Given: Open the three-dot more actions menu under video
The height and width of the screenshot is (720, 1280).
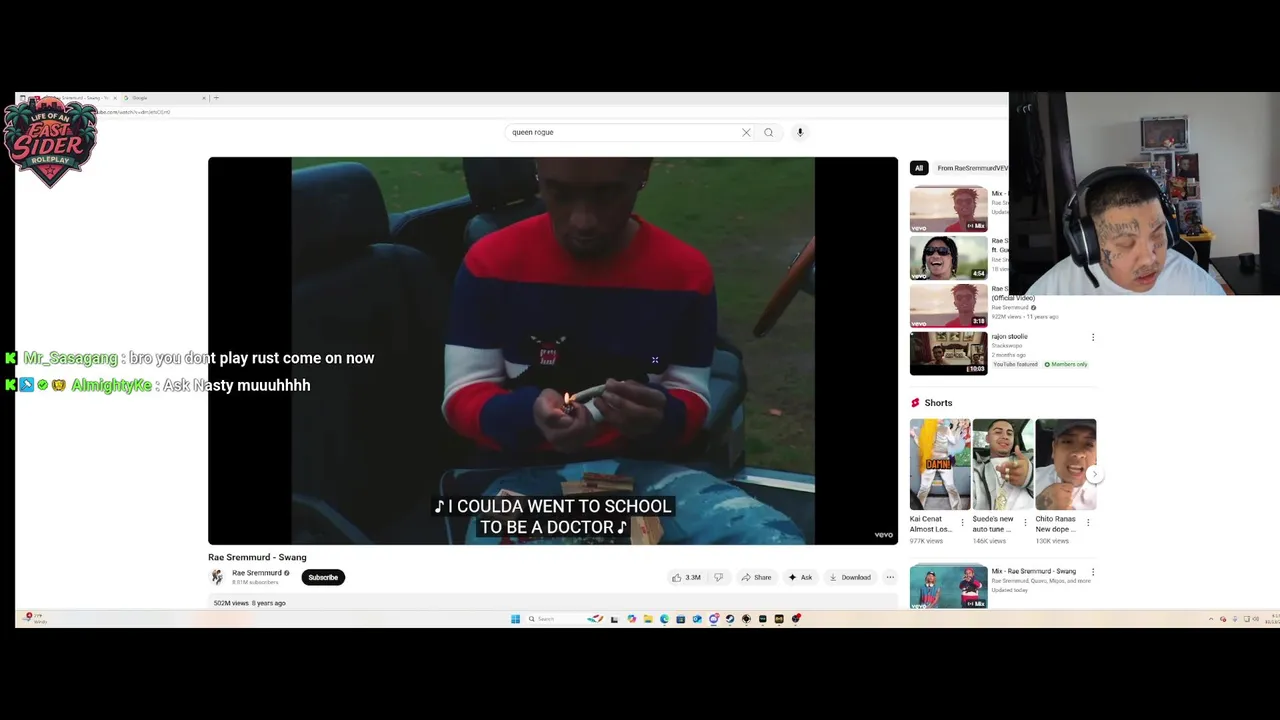Looking at the screenshot, I should [890, 577].
